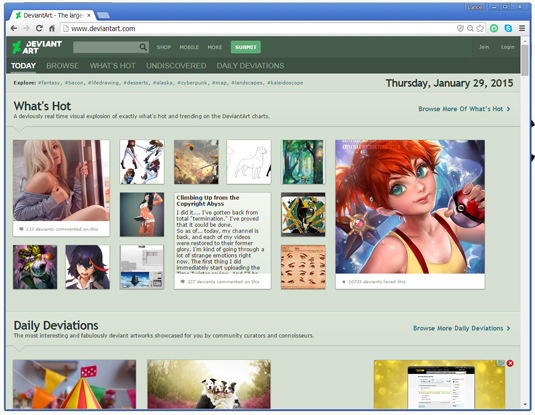535x415 pixels.
Task: Click the page vertical scrollbar thumb
Action: click(525, 60)
